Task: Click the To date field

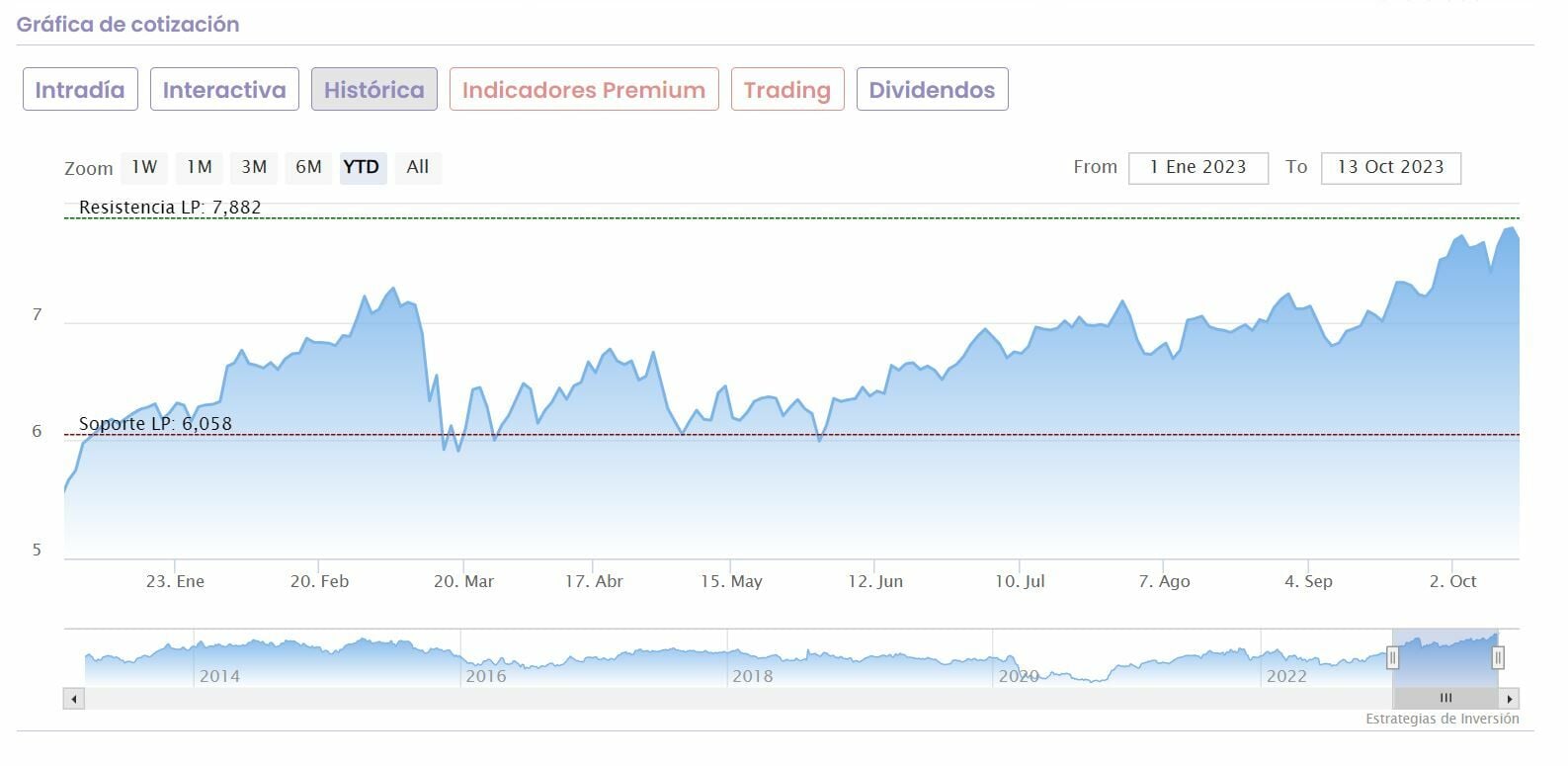Action: tap(1390, 167)
